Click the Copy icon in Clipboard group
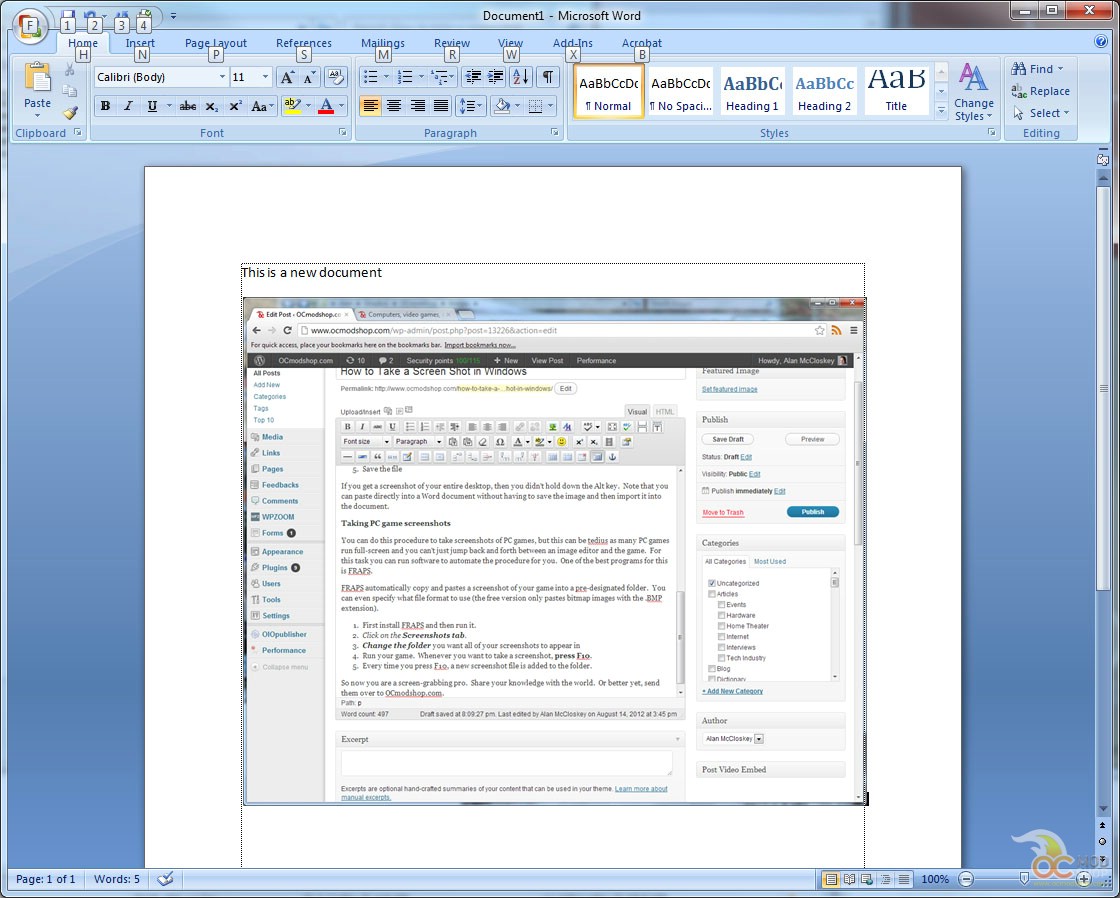The height and width of the screenshot is (898, 1120). 69,91
